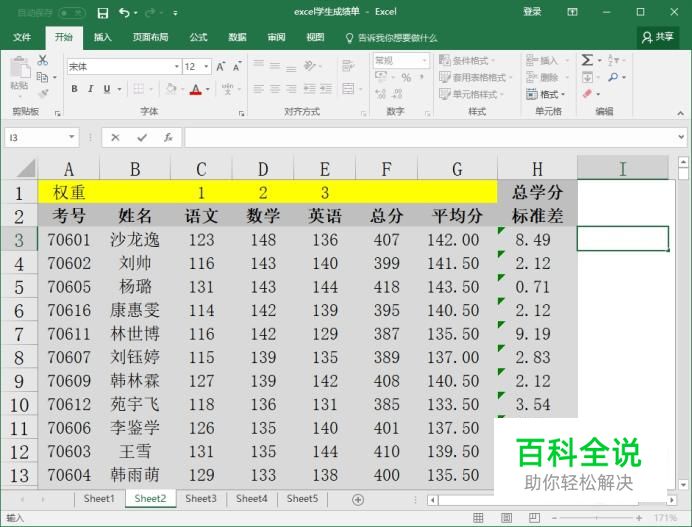
Task: Toggle Bold formatting
Action: click(75, 89)
